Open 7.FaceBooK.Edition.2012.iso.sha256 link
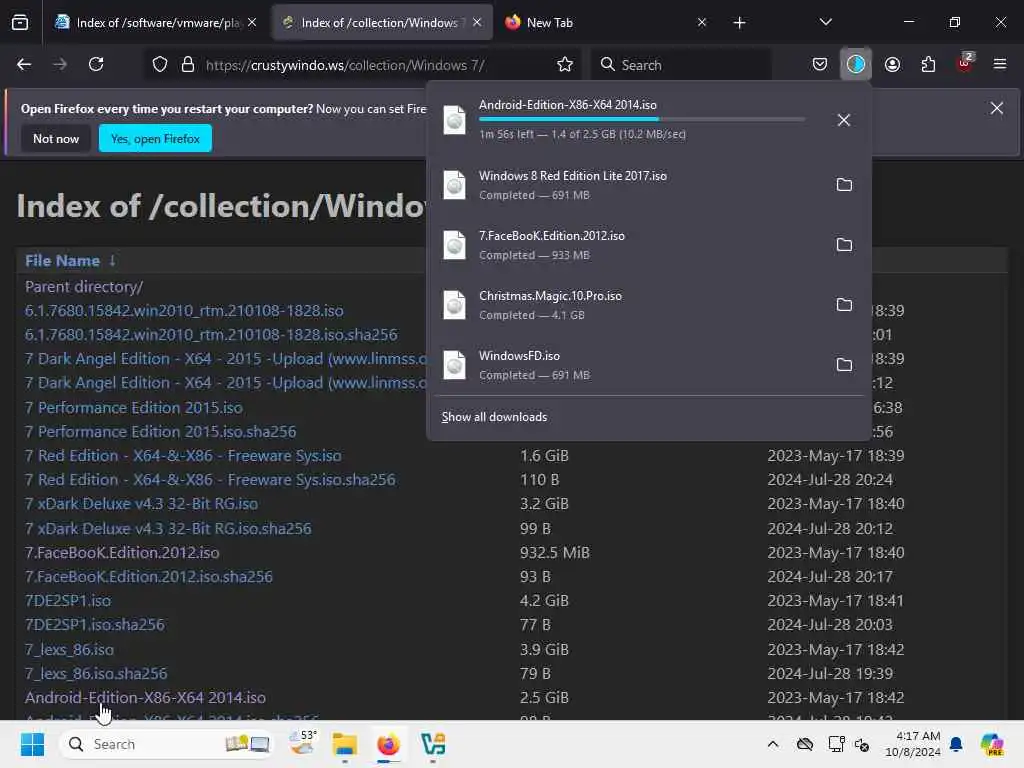 (x=149, y=577)
